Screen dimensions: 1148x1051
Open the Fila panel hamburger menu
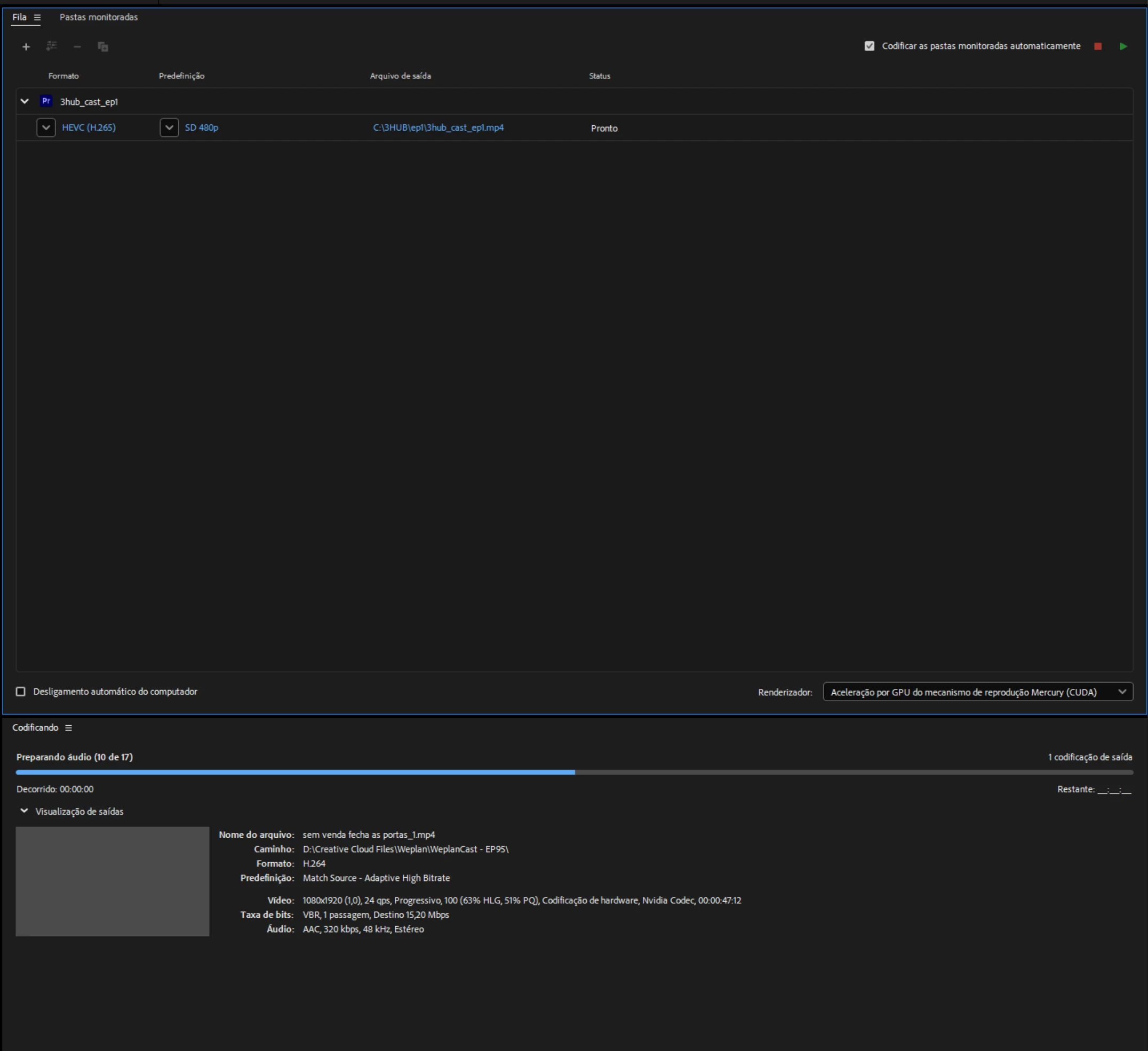click(x=37, y=18)
